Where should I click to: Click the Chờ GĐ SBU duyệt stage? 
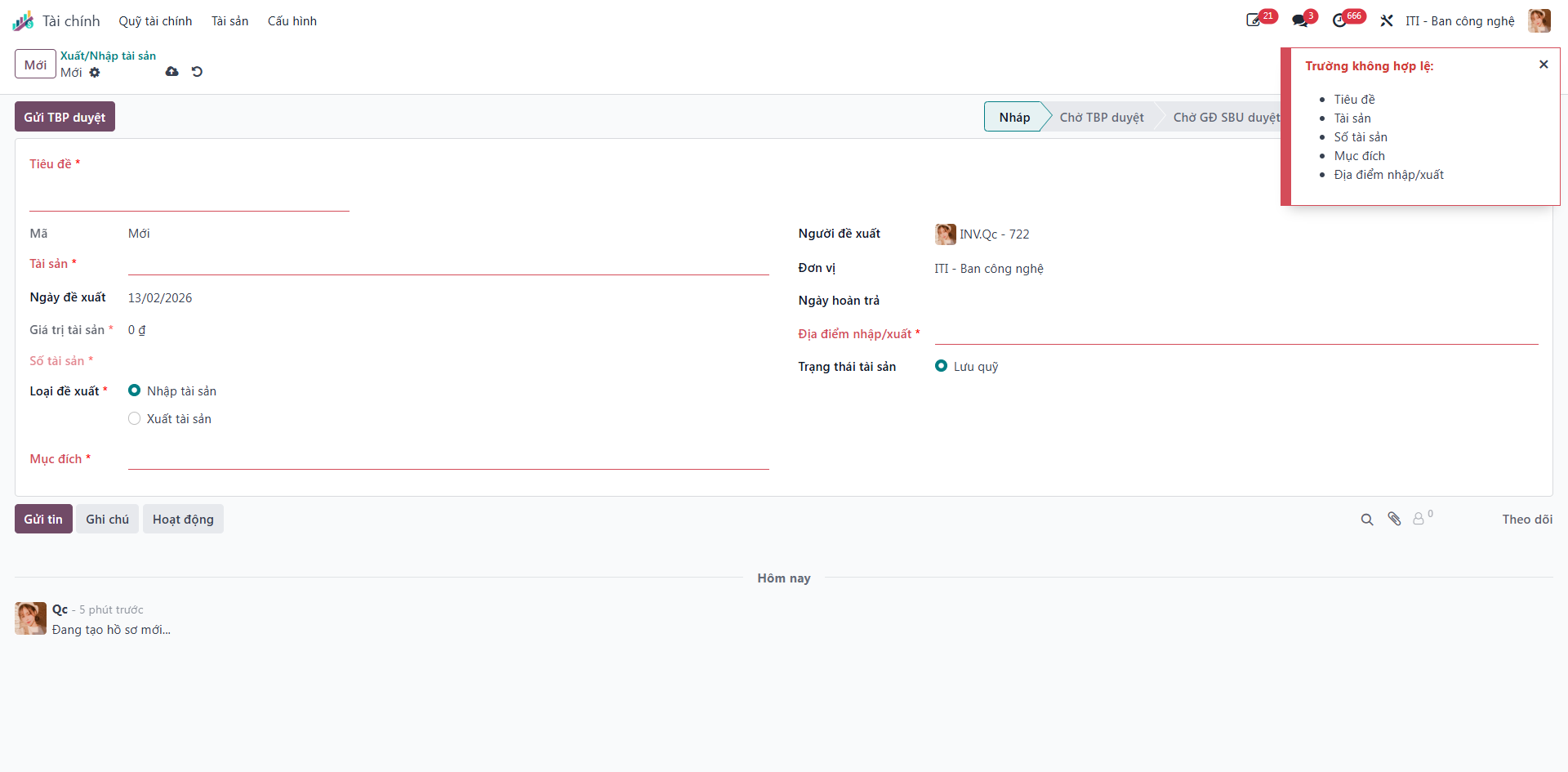pos(1227,117)
